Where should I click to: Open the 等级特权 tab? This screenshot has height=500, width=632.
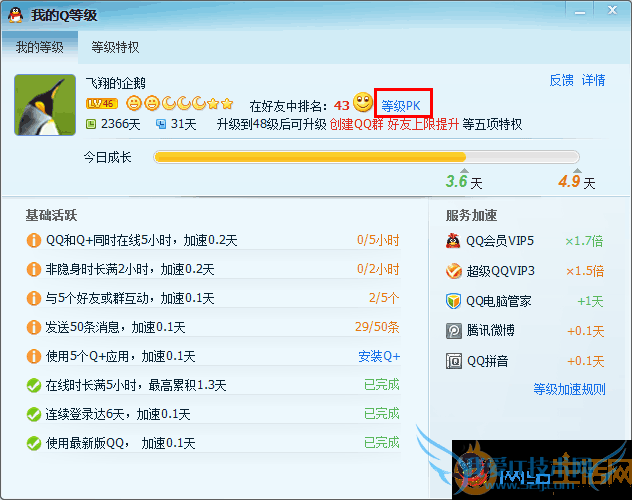tap(115, 48)
